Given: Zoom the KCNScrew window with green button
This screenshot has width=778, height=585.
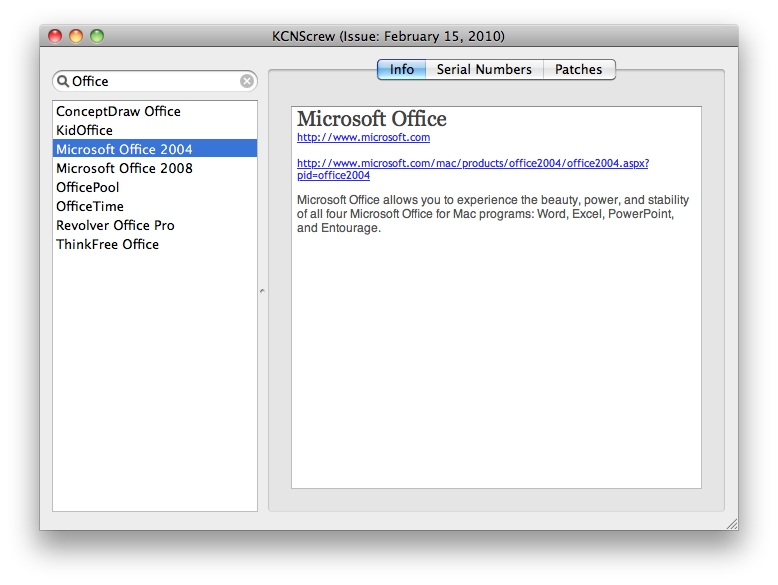Looking at the screenshot, I should pos(97,36).
